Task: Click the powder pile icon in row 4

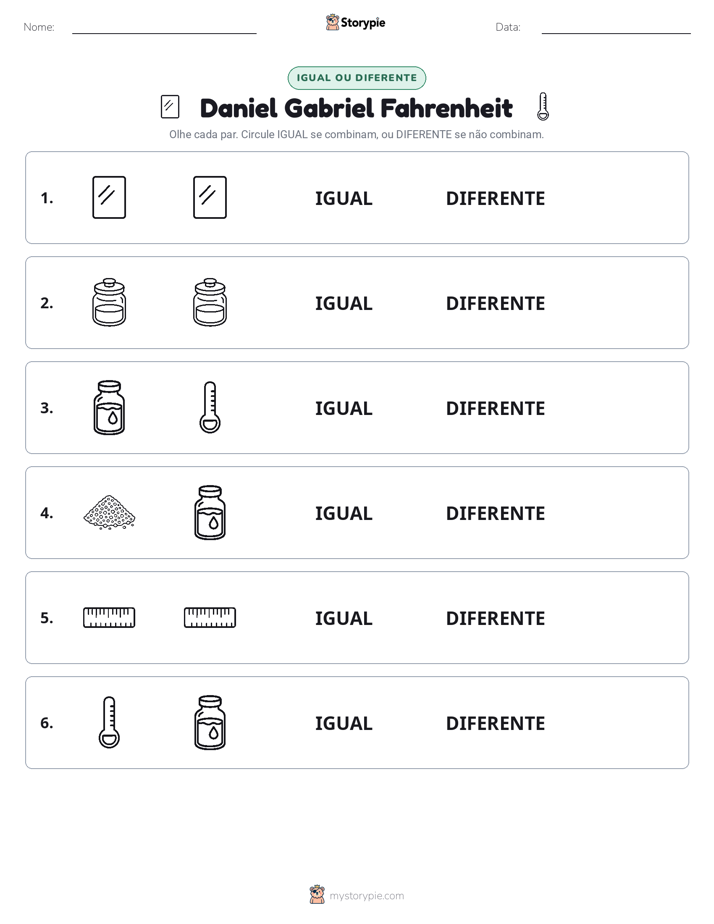Action: [109, 512]
